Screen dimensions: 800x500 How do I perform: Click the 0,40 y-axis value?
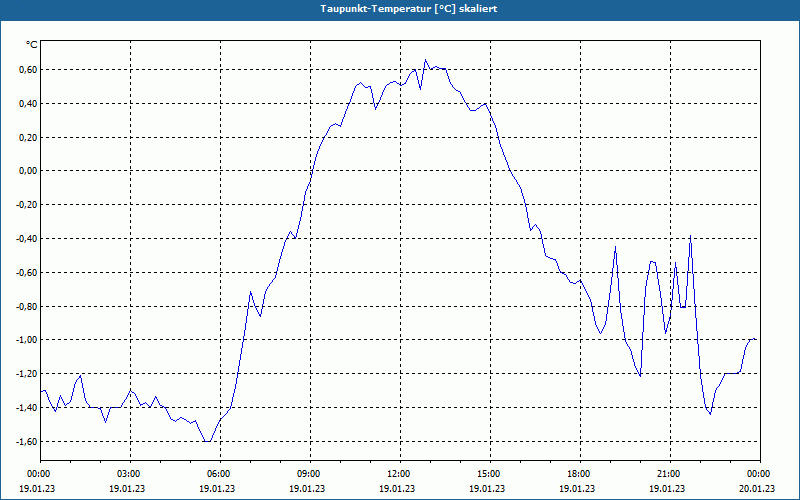[28, 104]
